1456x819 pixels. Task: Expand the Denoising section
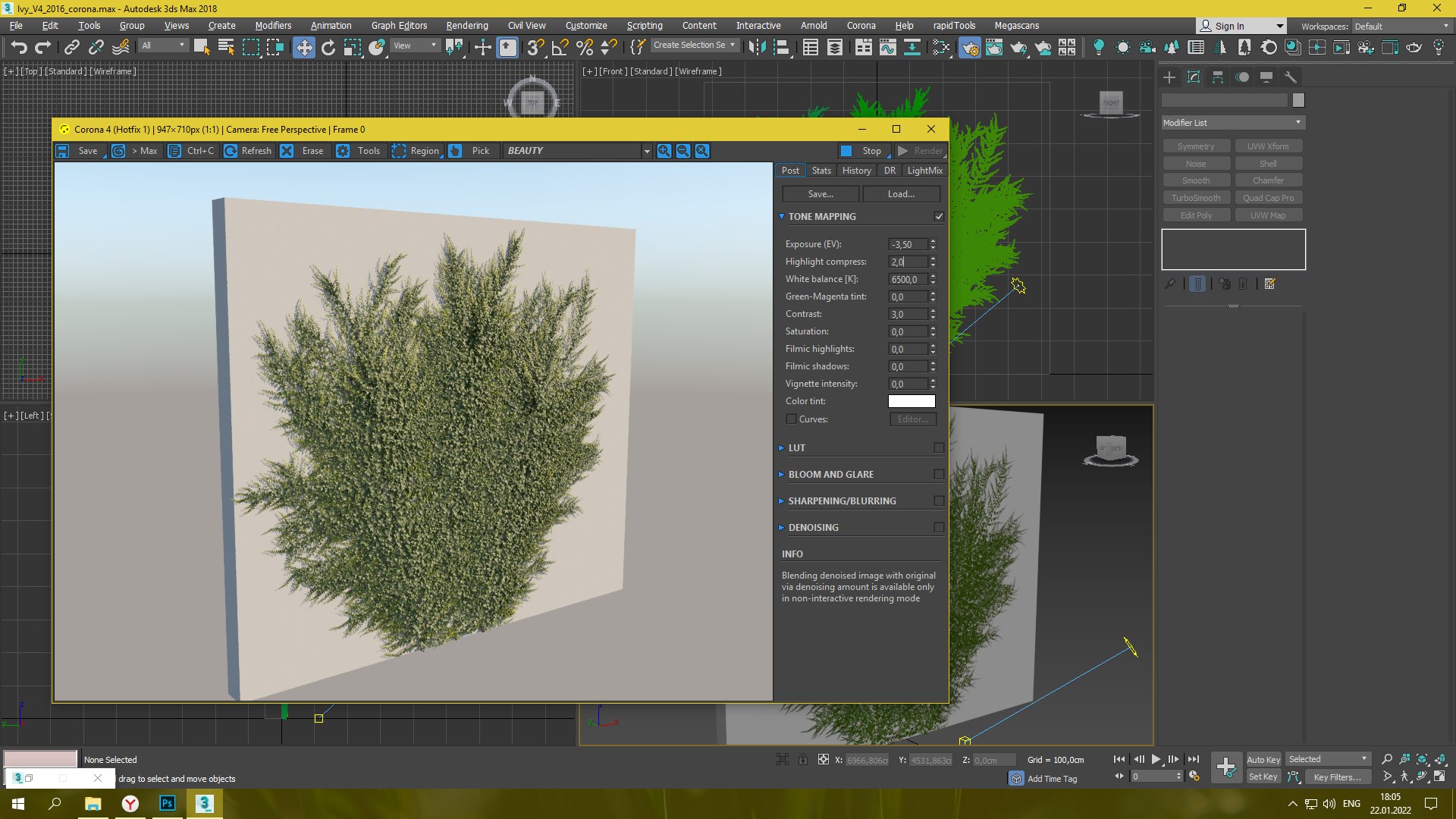pos(781,528)
